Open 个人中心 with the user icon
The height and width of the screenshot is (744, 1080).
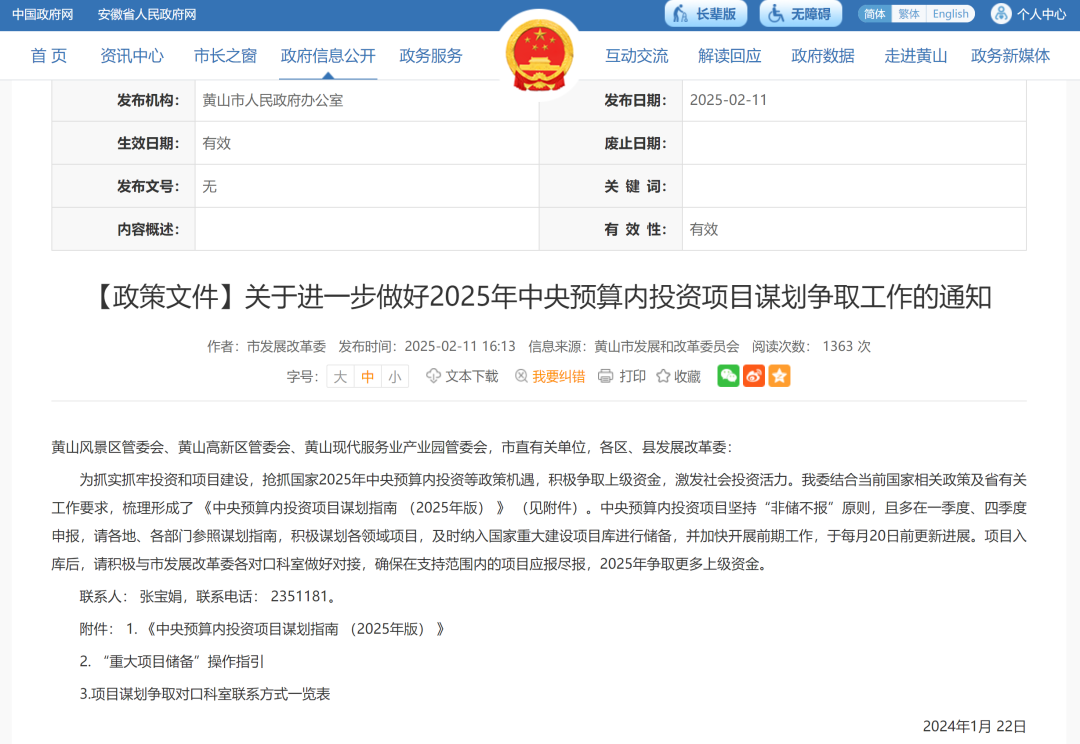pos(1029,13)
